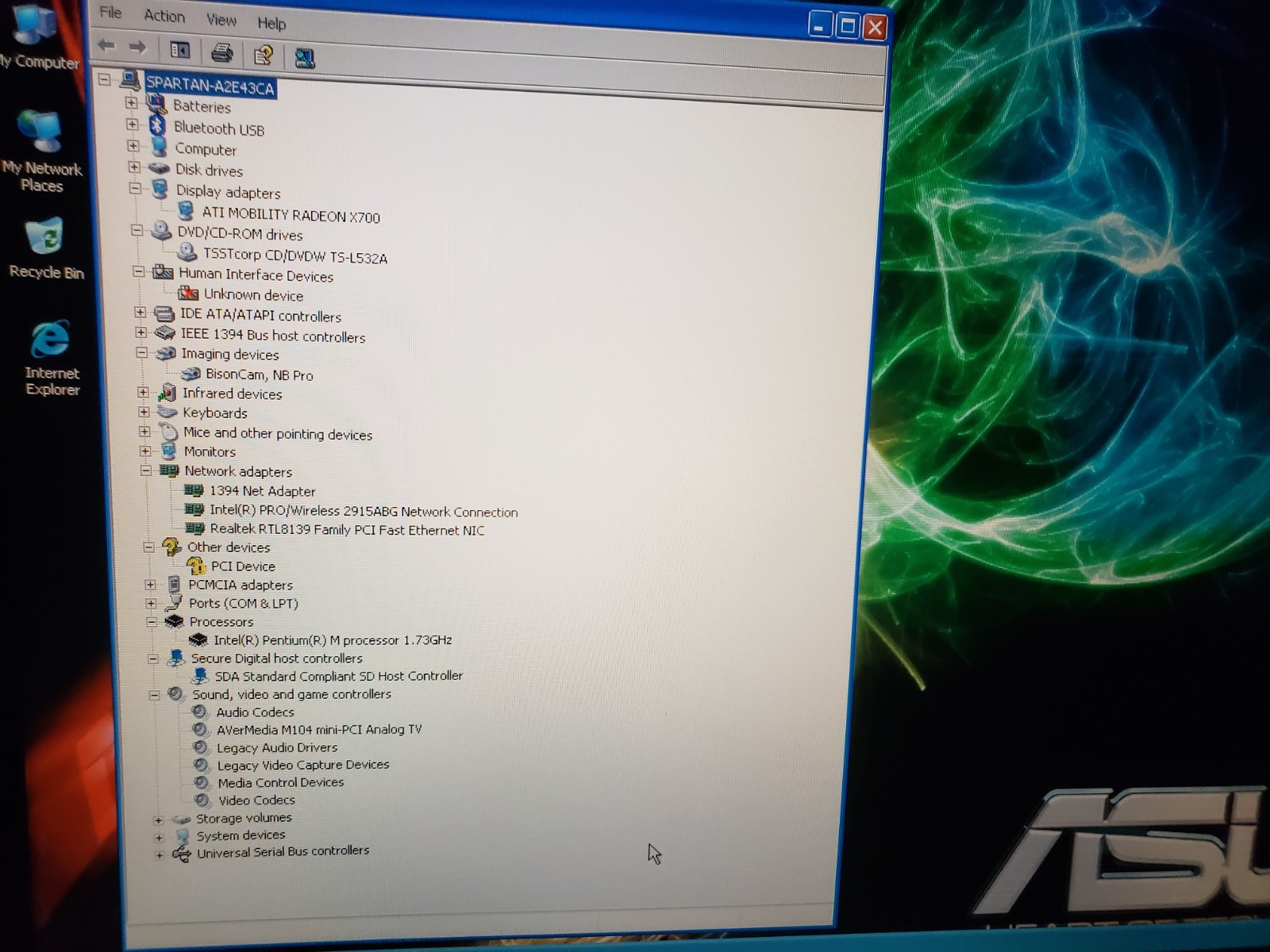Select the Bluetooth USB icon
Viewport: 1270px width, 952px height.
pyautogui.click(x=157, y=126)
